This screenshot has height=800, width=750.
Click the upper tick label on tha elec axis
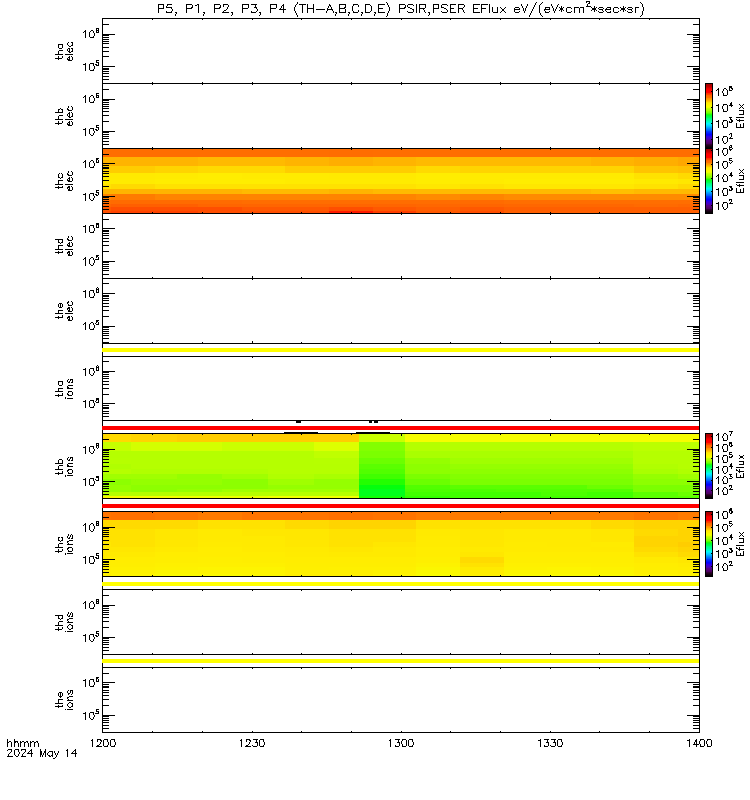pos(90,35)
